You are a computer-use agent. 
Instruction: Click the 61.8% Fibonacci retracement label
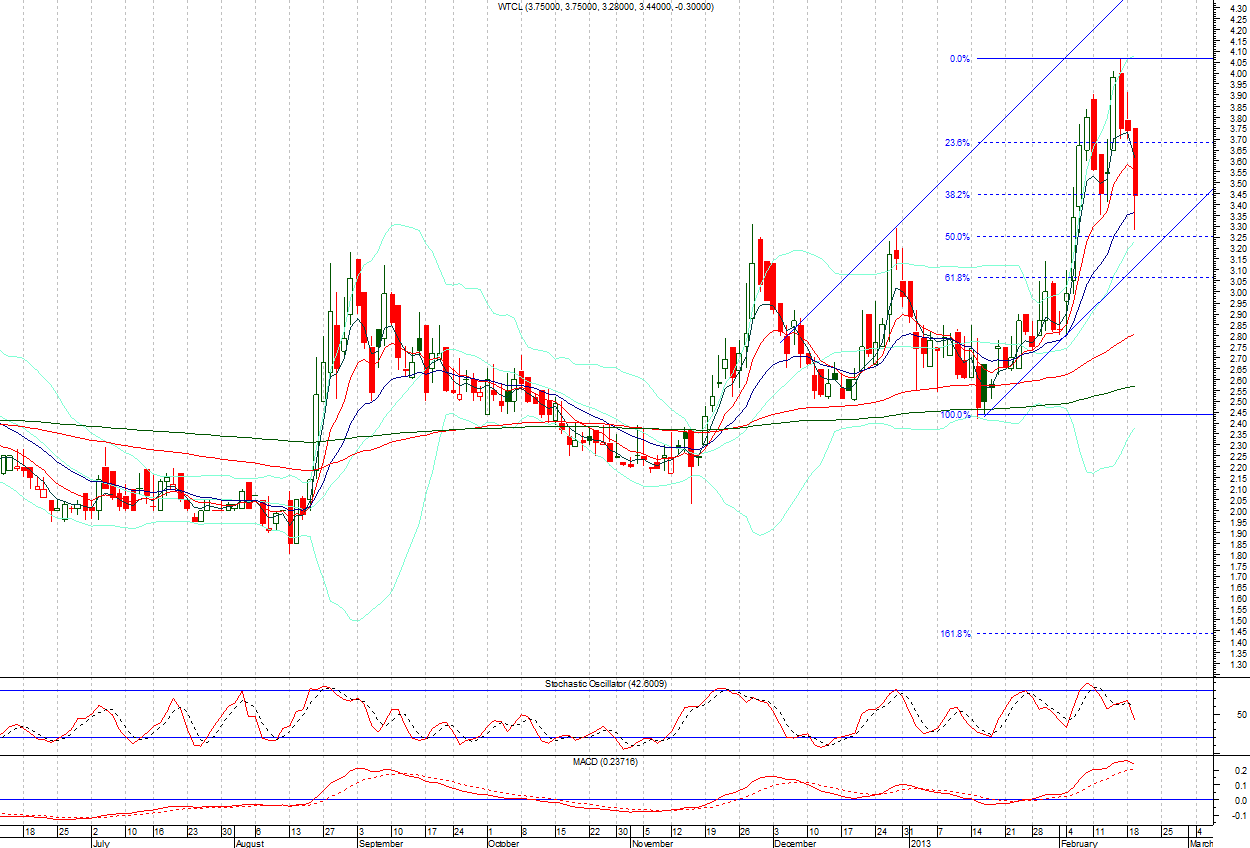point(957,278)
